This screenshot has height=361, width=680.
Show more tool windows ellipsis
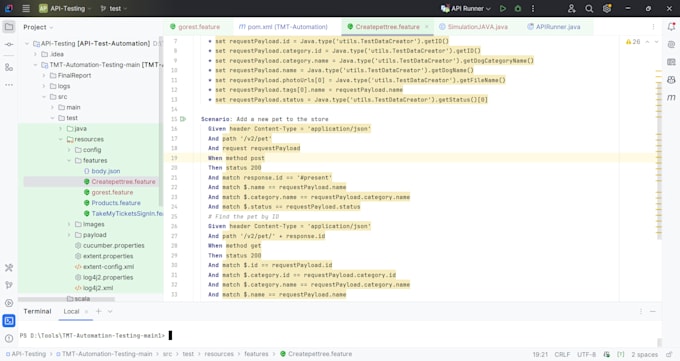pos(9,85)
